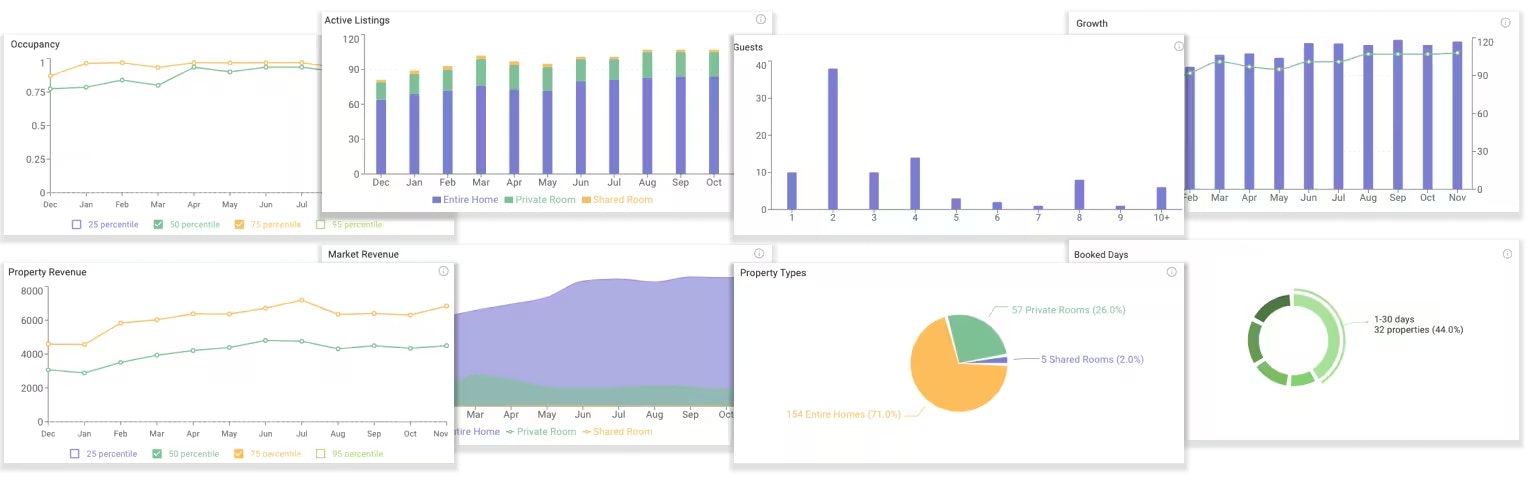Select the 2-guests bar in Guests chart
Screen dimensions: 1536x500
pyautogui.click(x=833, y=139)
